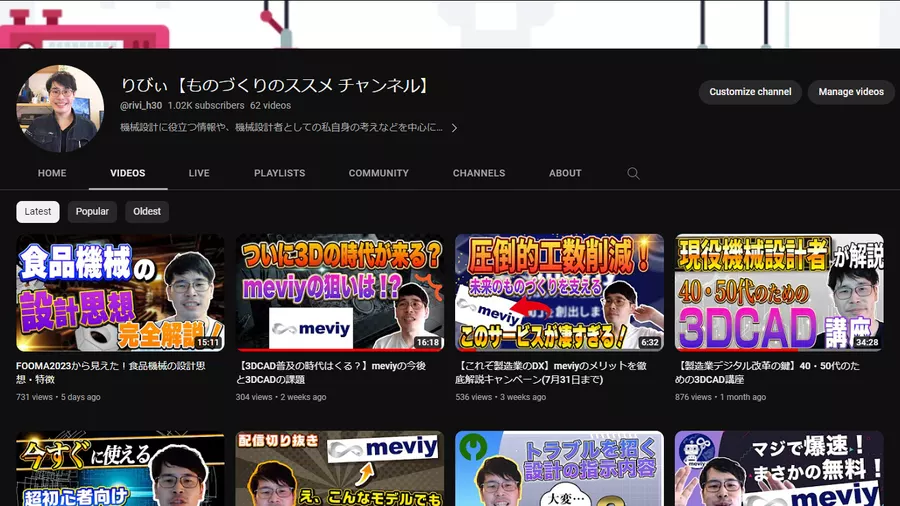Click the 1.02K subscribers text
This screenshot has height=506, width=900.
point(206,106)
